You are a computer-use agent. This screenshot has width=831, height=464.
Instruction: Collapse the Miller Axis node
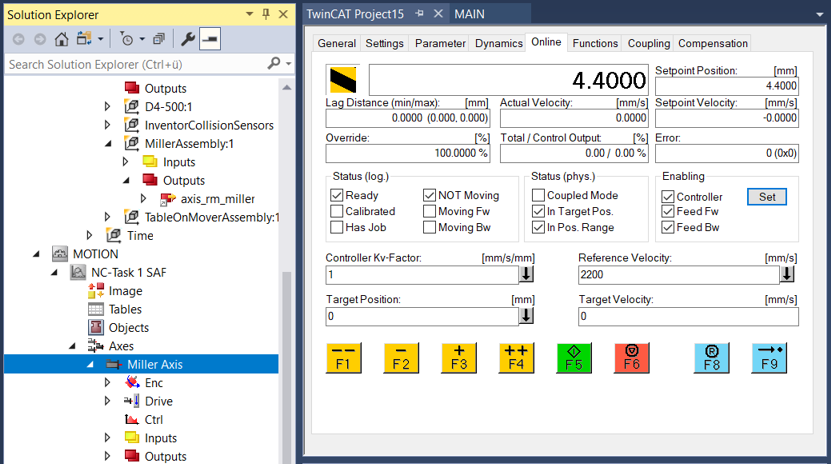click(90, 364)
